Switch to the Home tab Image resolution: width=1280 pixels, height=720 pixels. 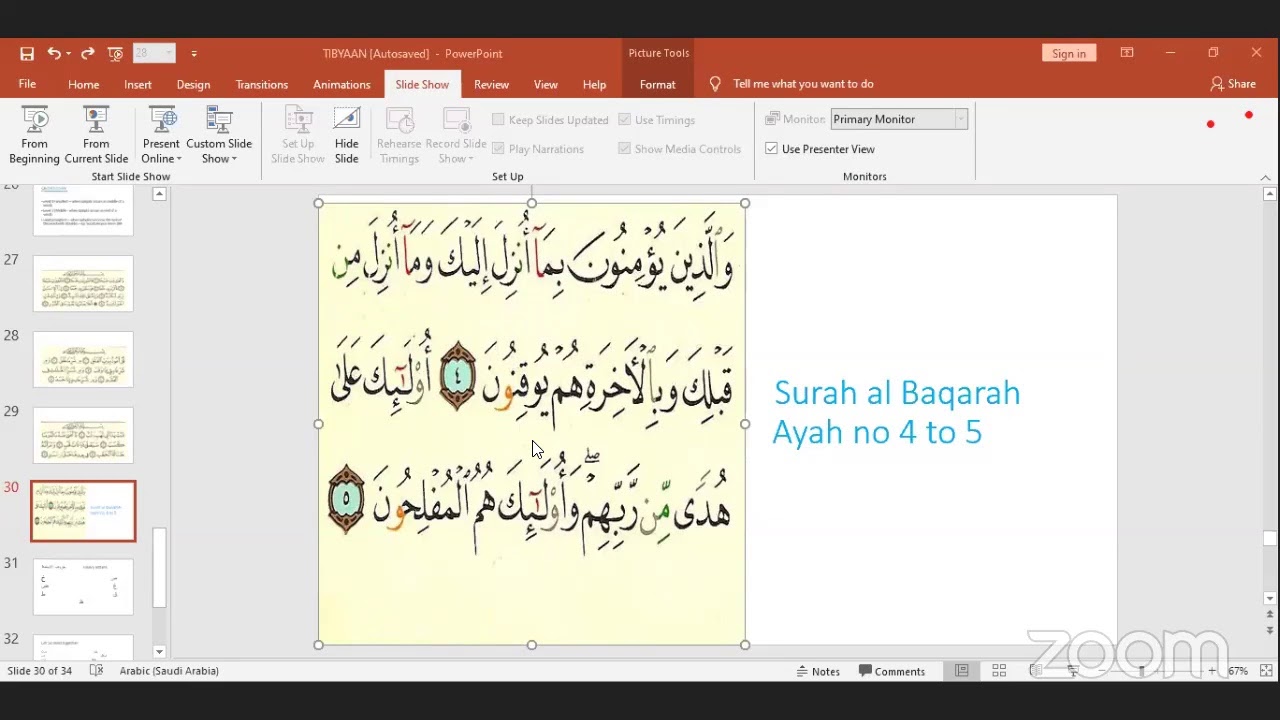click(84, 84)
